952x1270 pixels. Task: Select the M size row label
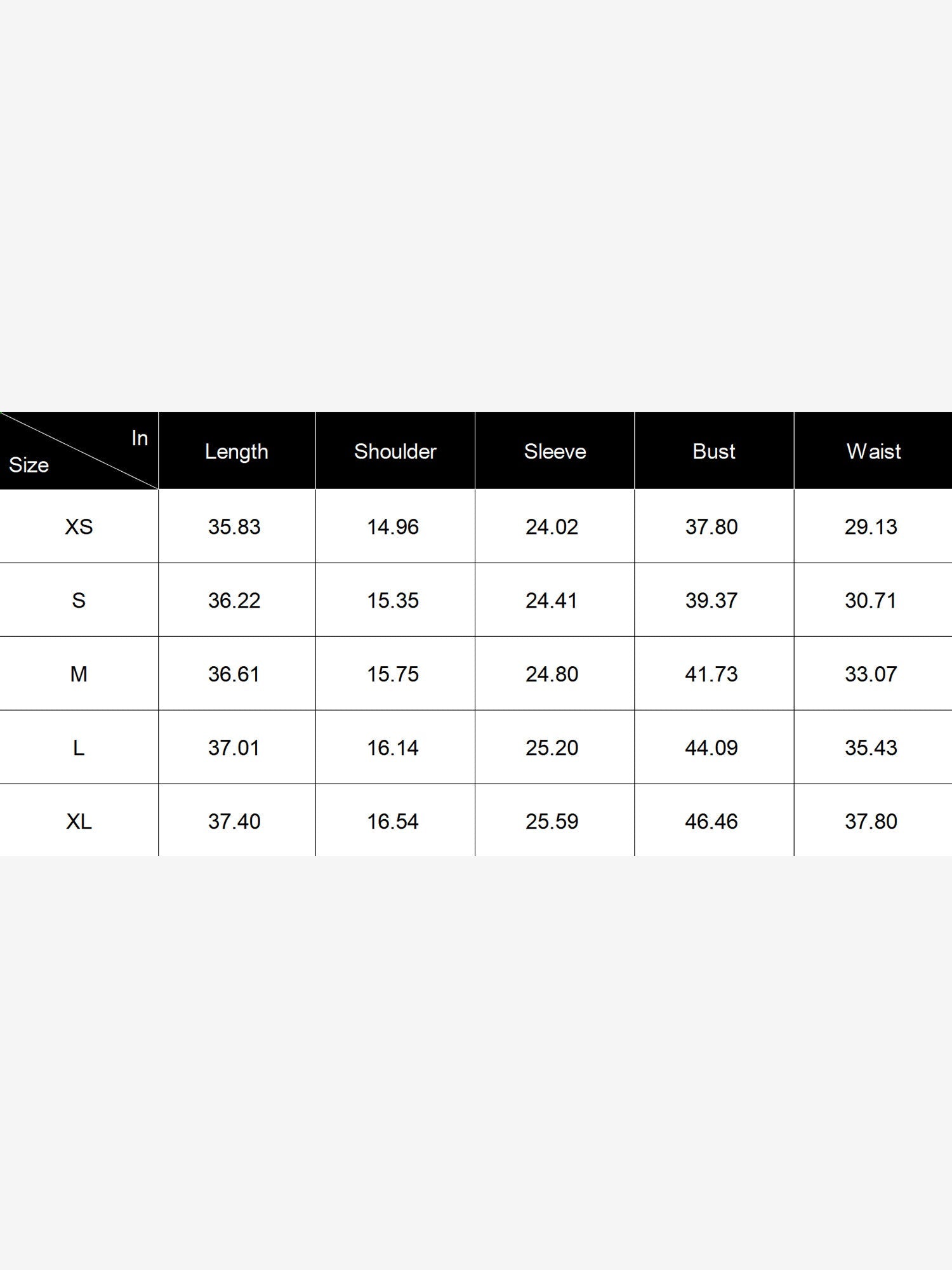click(79, 674)
